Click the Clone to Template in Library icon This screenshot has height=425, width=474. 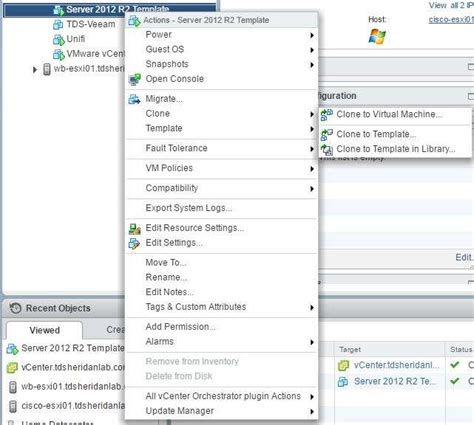[326, 150]
